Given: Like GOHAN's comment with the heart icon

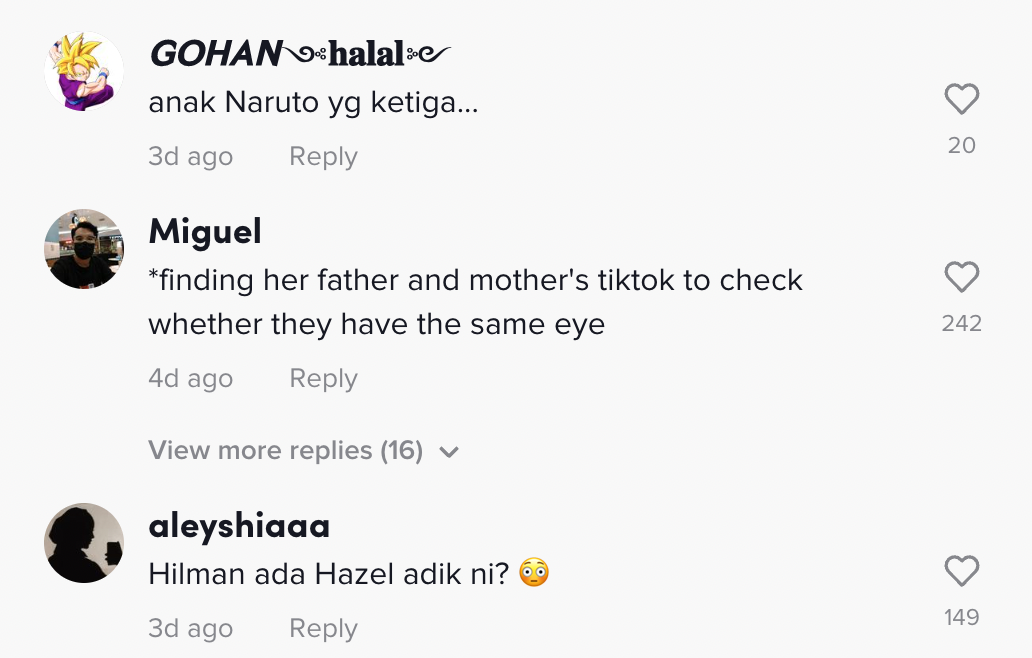Looking at the screenshot, I should click(961, 100).
